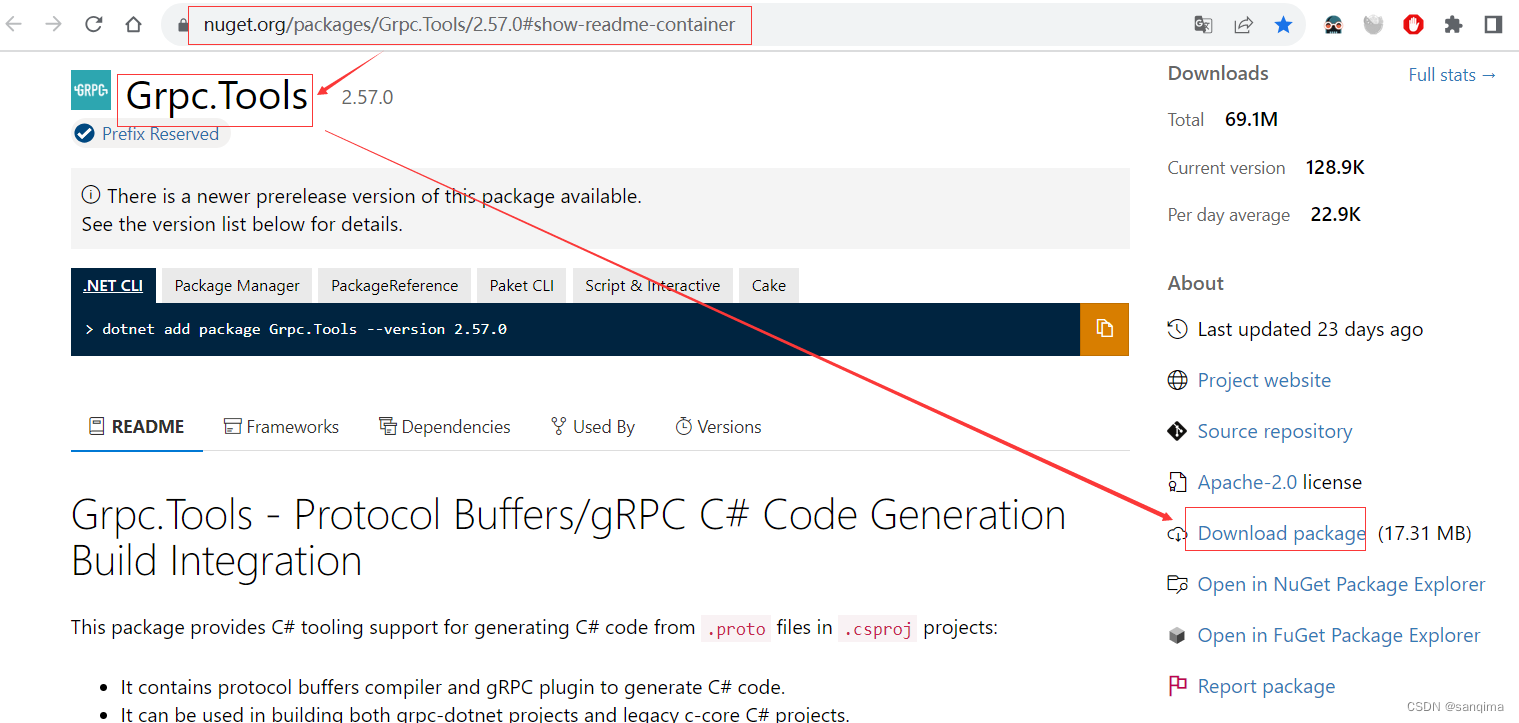Click the NuGet Package Explorer icon
Screen dimensions: 1519x723
[1178, 584]
